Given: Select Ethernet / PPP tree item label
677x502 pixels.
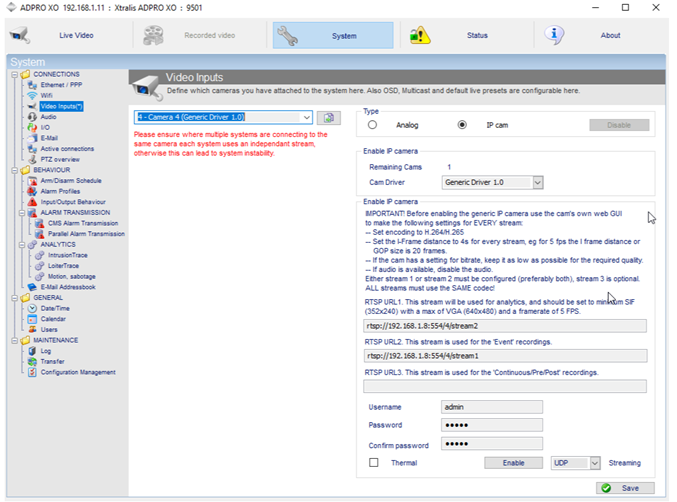Looking at the screenshot, I should tap(61, 85).
